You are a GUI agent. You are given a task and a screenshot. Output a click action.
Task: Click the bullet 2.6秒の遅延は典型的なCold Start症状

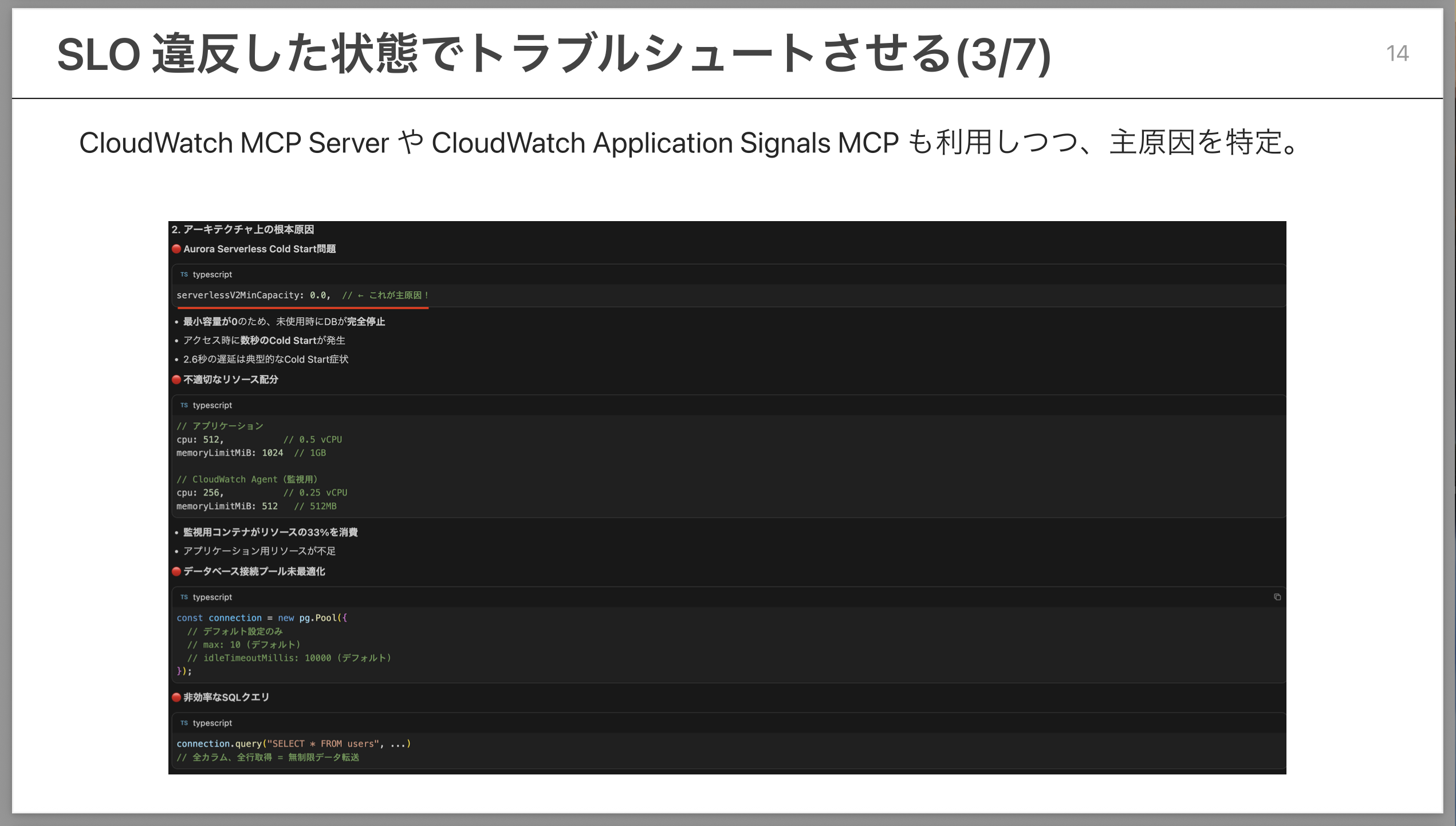(x=266, y=359)
